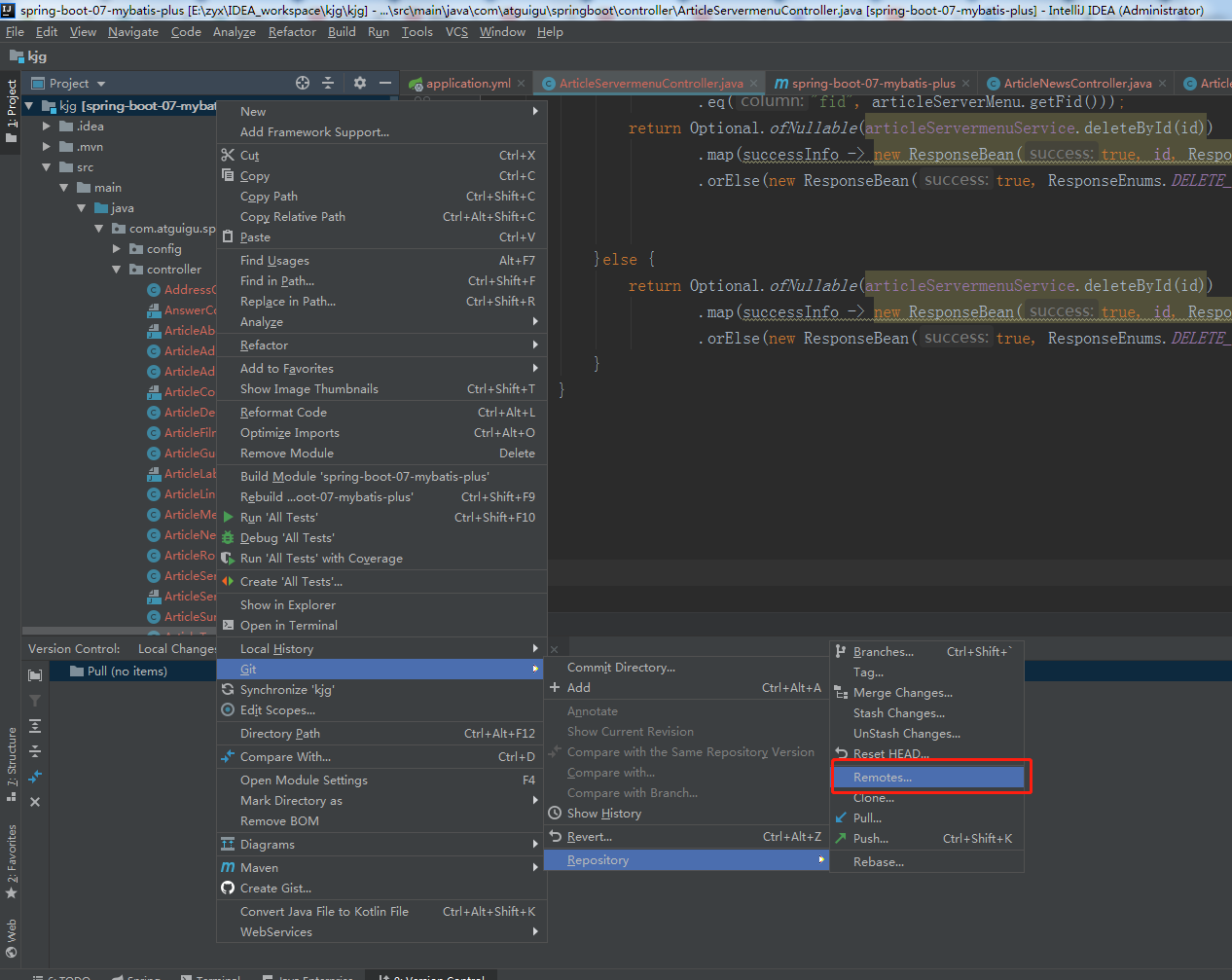This screenshot has width=1232, height=980.
Task: Click kjg breadcrumb in navigation bar
Action: pos(28,56)
